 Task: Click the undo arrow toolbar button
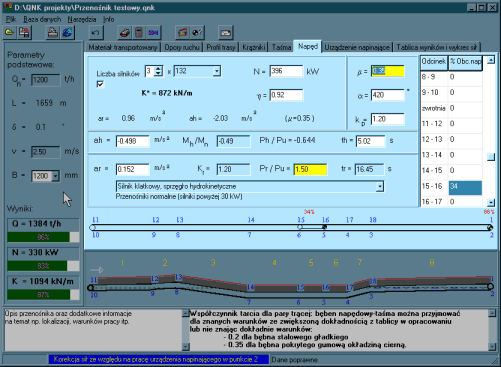(x=96, y=33)
